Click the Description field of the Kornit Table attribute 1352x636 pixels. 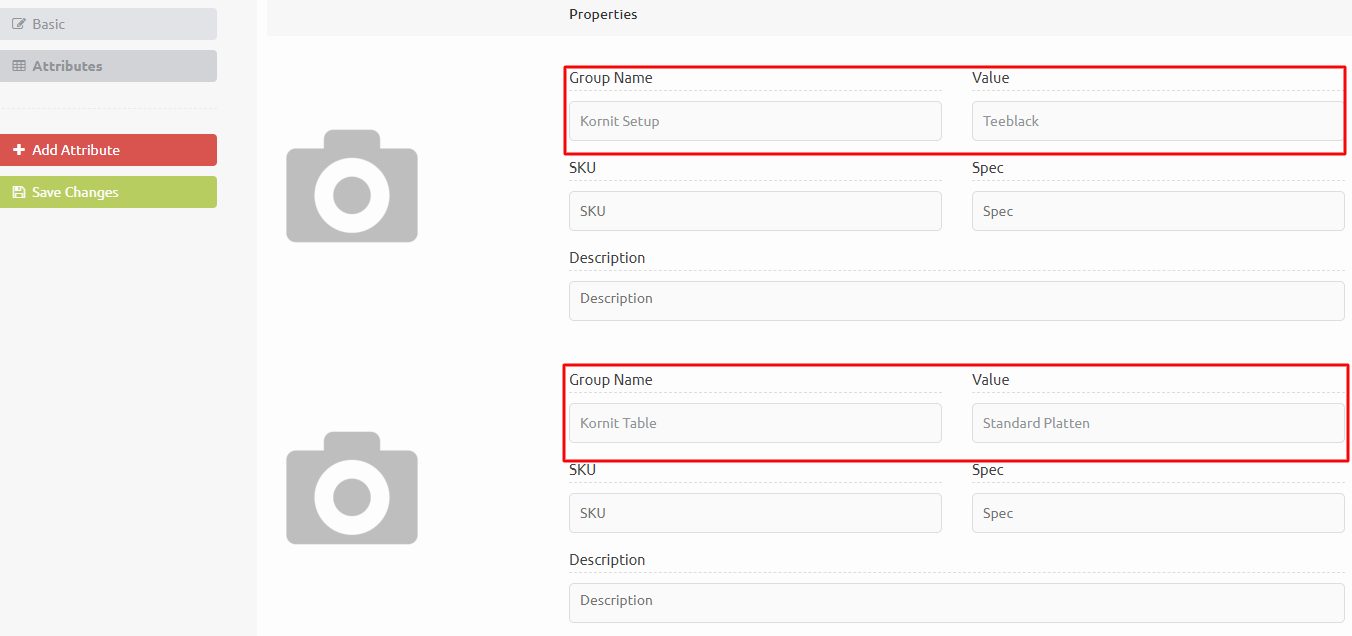pos(957,603)
